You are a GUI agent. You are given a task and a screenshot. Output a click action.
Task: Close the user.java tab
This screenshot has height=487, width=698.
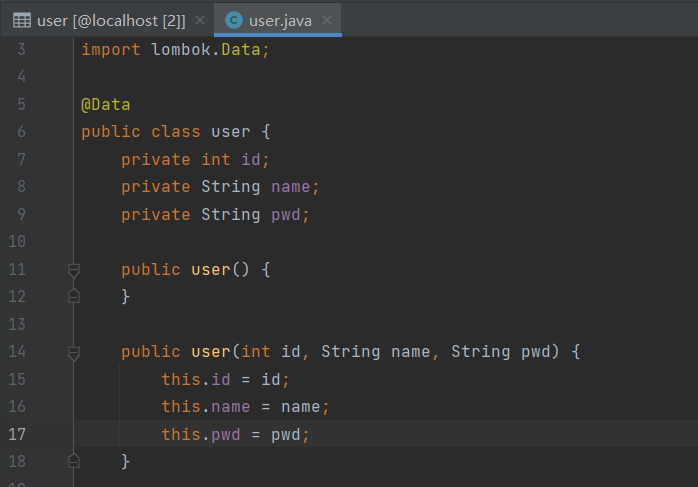327,20
